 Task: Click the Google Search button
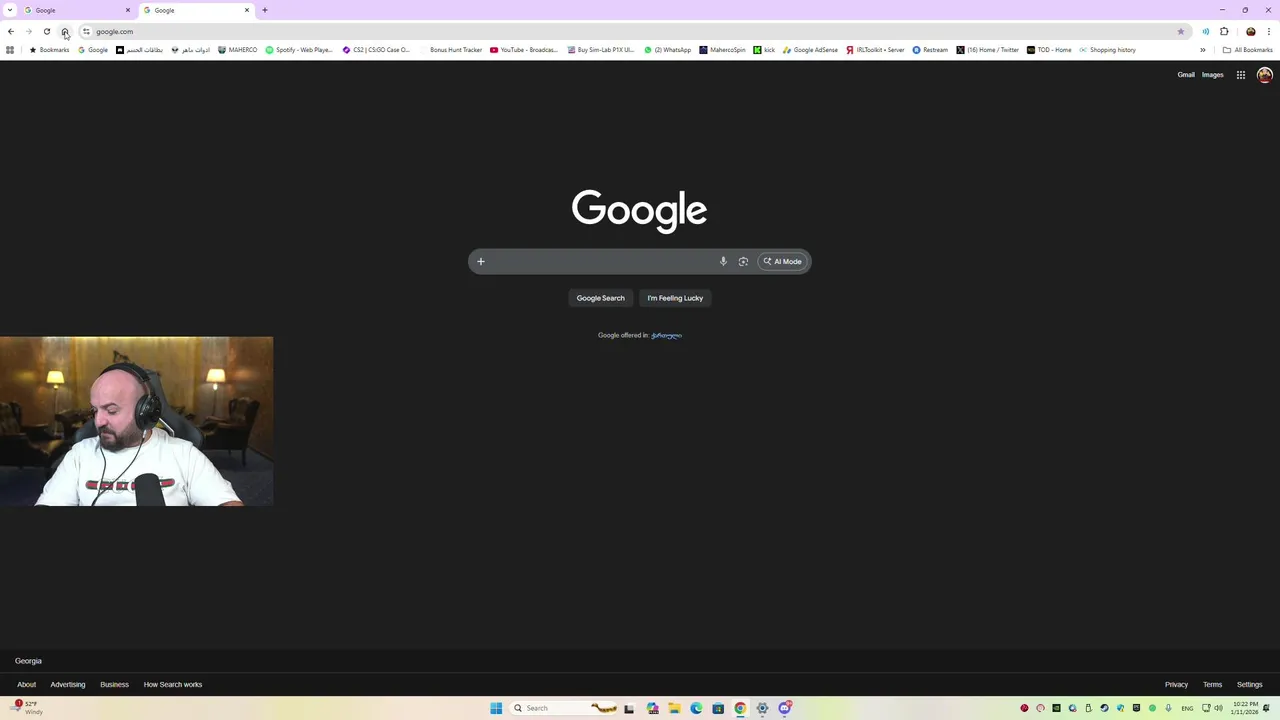[x=600, y=298]
